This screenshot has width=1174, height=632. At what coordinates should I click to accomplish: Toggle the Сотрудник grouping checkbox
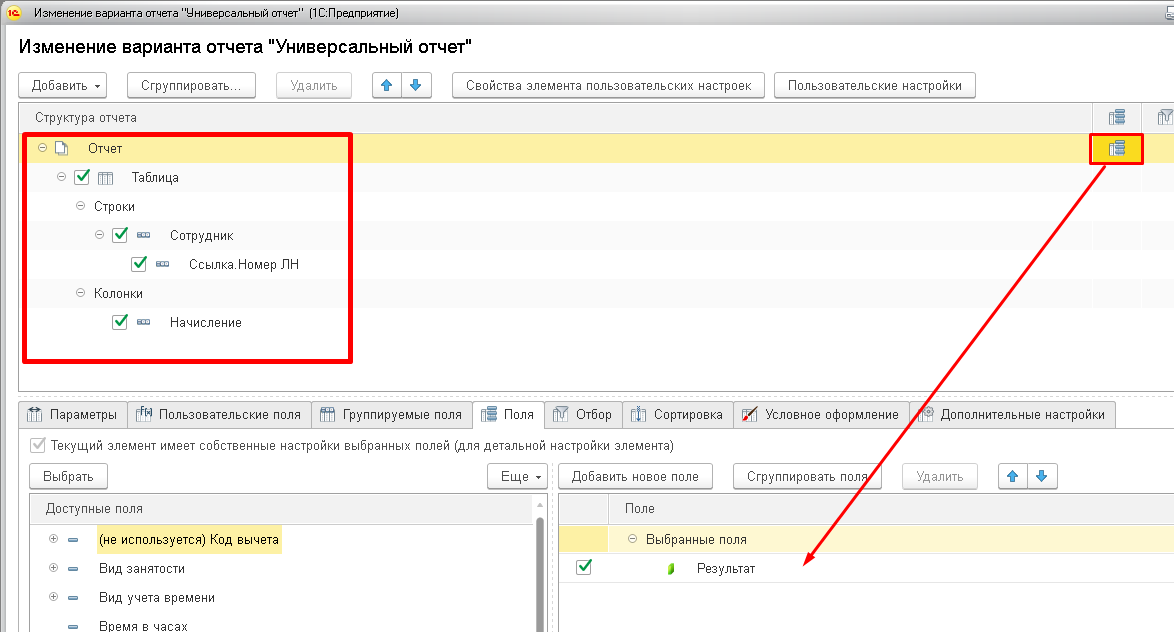[120, 235]
